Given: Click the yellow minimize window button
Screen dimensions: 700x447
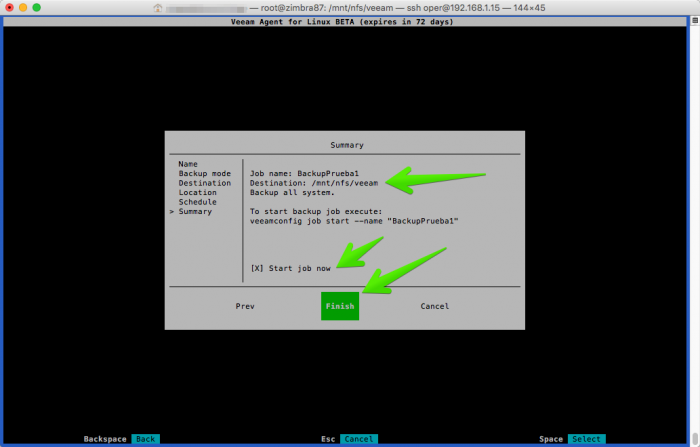Looking at the screenshot, I should 23,7.
